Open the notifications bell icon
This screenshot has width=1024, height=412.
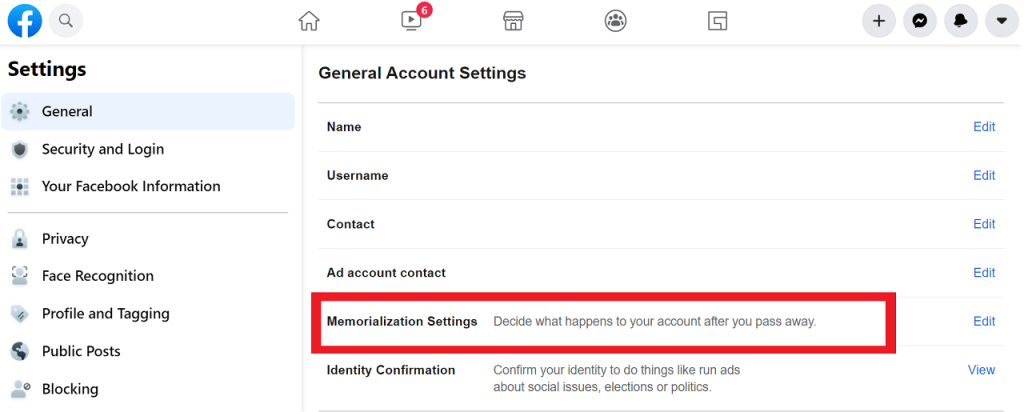point(961,22)
